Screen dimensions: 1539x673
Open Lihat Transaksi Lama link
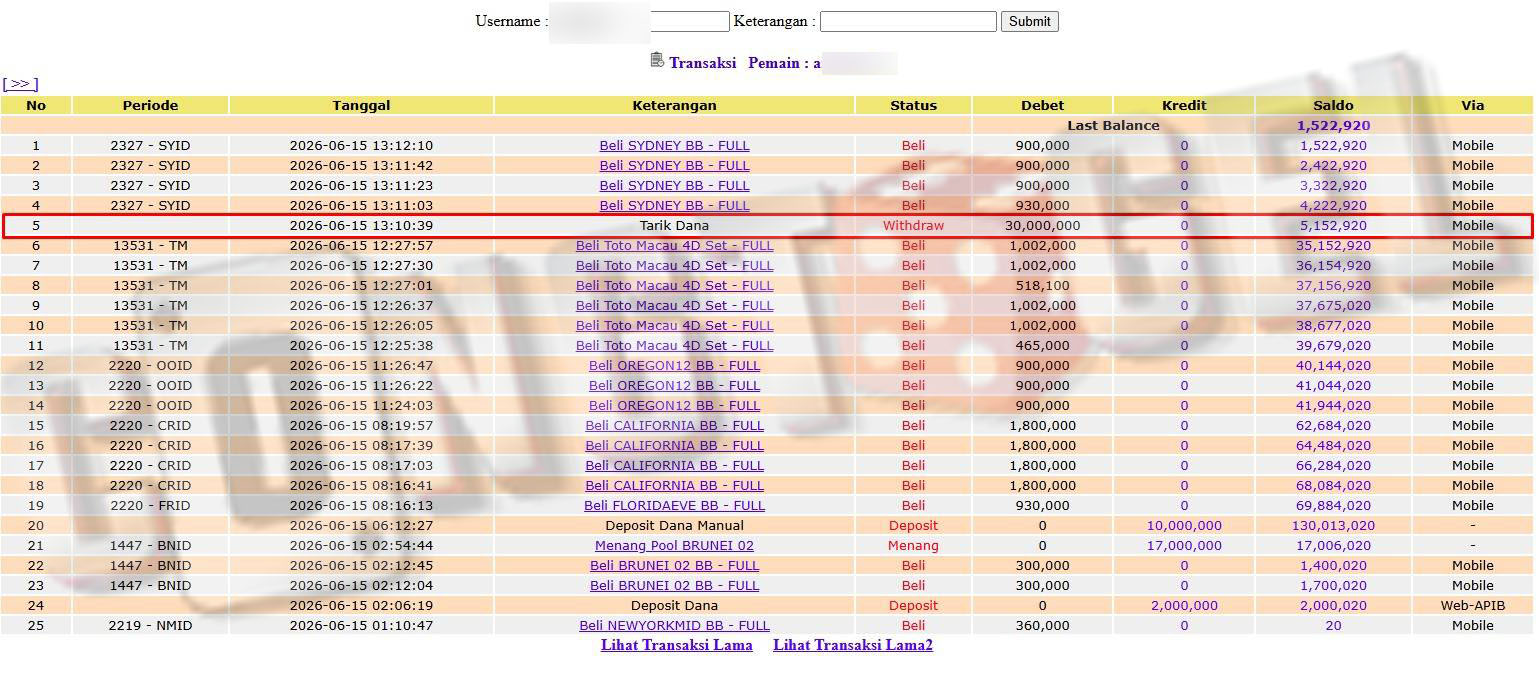click(677, 645)
